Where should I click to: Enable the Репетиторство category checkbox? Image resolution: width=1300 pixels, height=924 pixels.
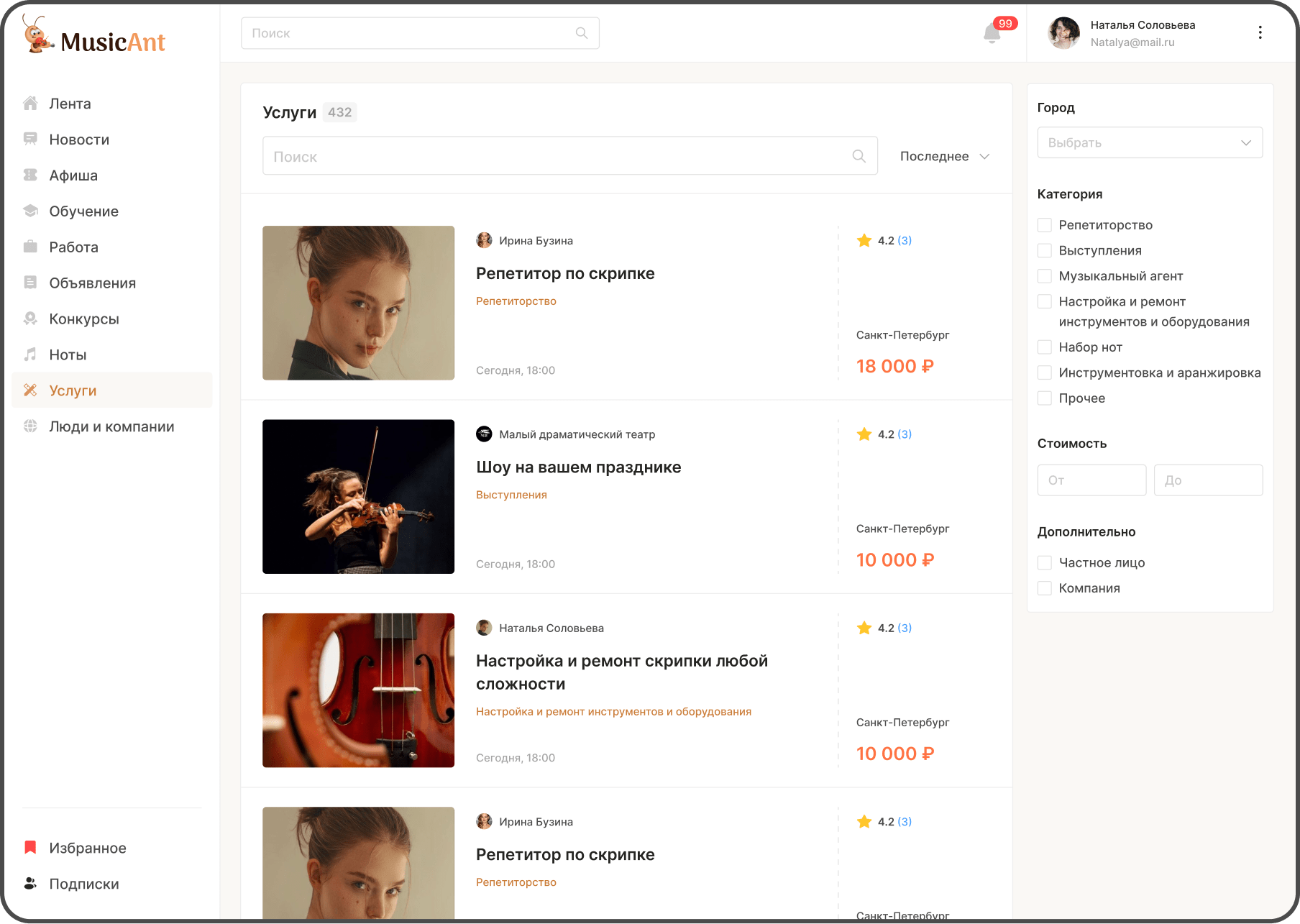[1045, 225]
